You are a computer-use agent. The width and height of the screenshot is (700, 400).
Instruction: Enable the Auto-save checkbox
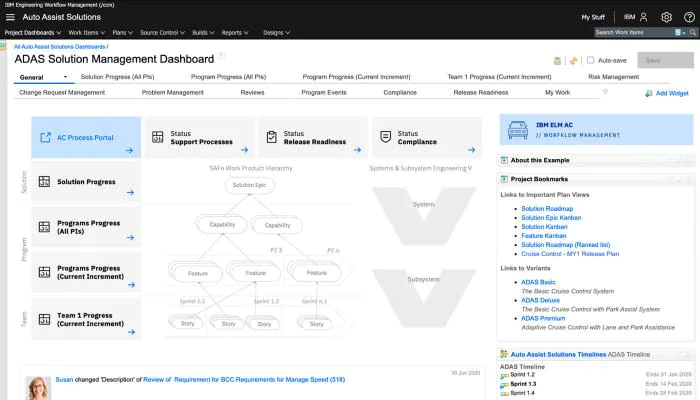point(590,61)
